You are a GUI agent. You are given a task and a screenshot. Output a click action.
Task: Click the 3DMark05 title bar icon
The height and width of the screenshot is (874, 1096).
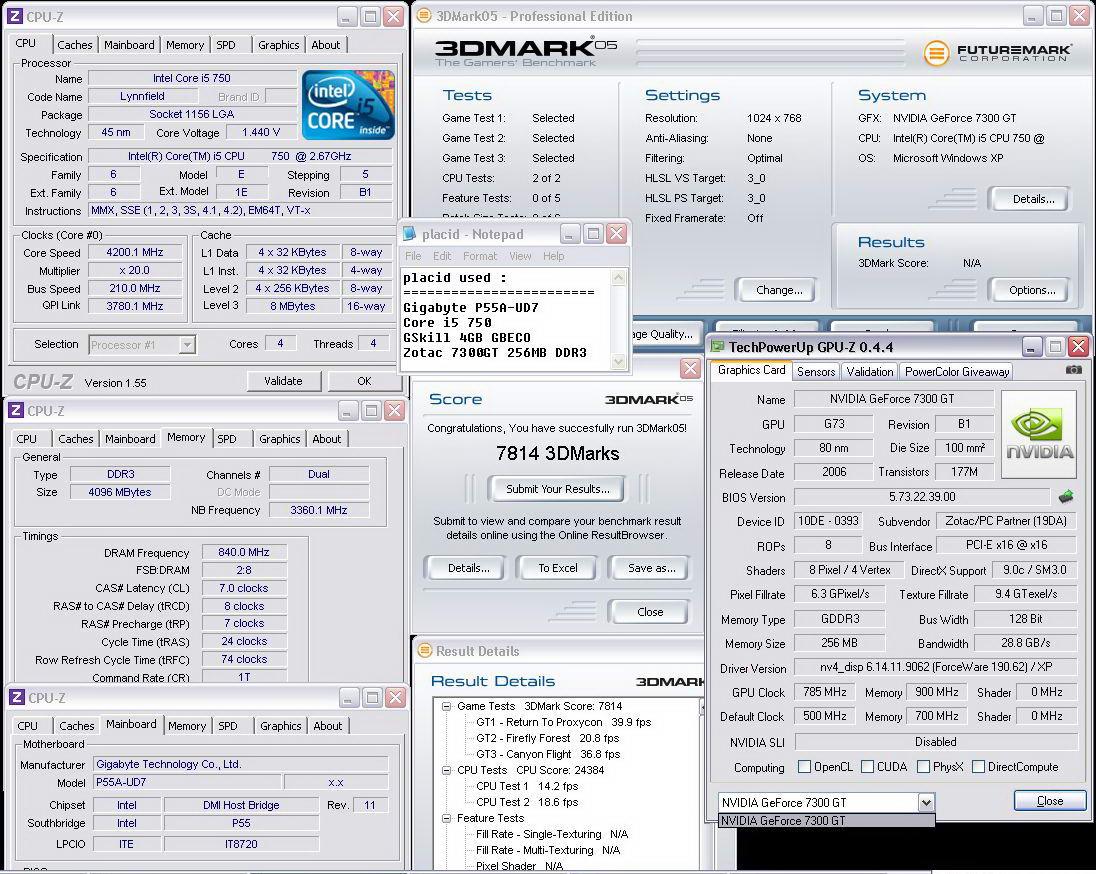(424, 15)
